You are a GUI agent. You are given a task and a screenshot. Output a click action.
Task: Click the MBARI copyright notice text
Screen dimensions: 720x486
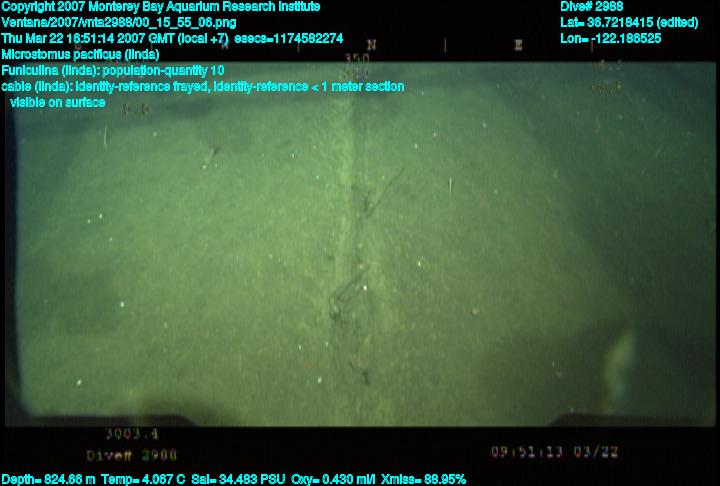pos(161,6)
